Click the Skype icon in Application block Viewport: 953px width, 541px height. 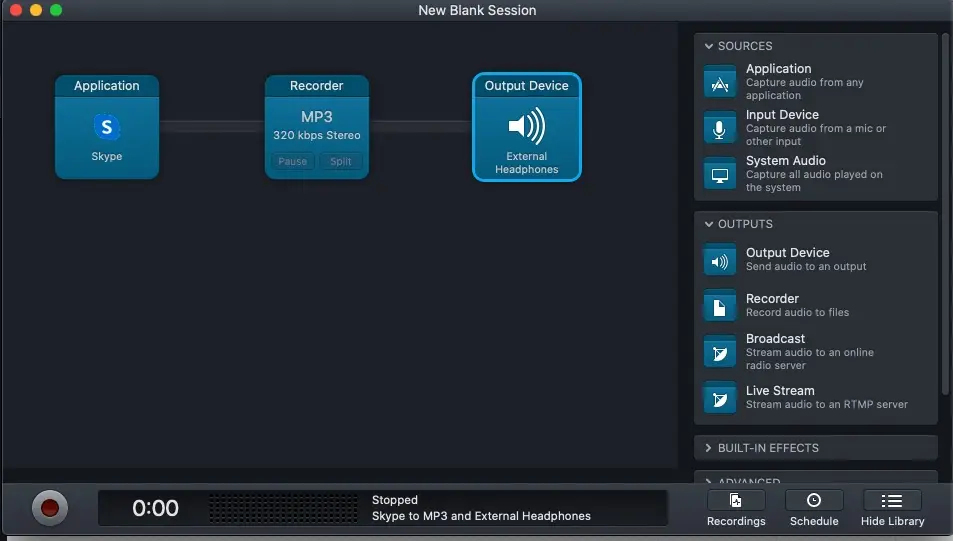[x=107, y=127]
